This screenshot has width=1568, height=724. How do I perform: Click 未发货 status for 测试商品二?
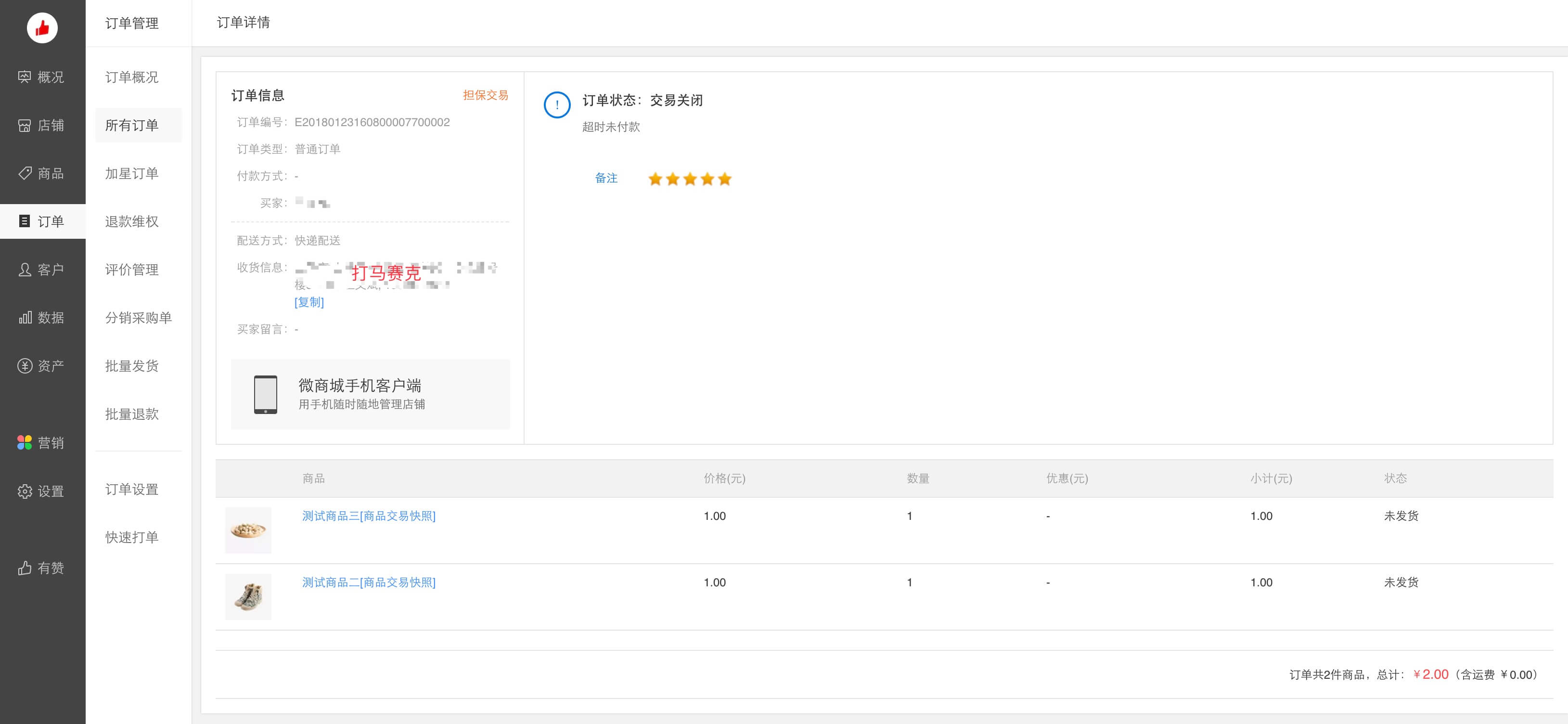(x=1401, y=582)
